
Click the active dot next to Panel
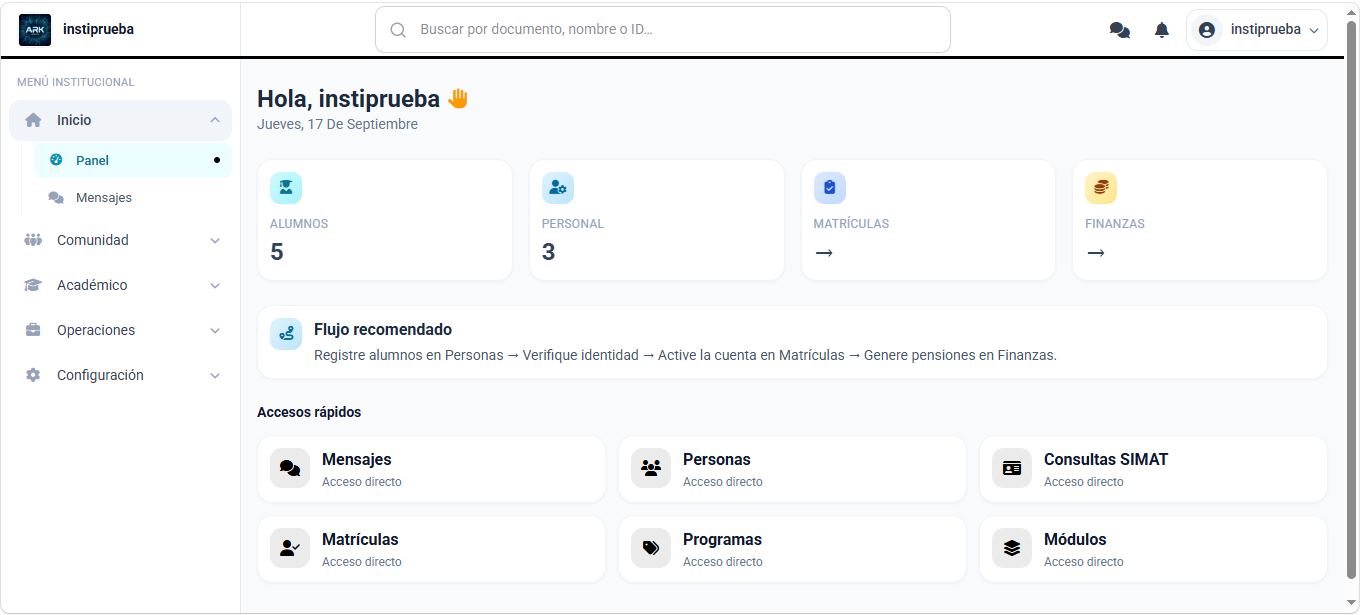217,160
